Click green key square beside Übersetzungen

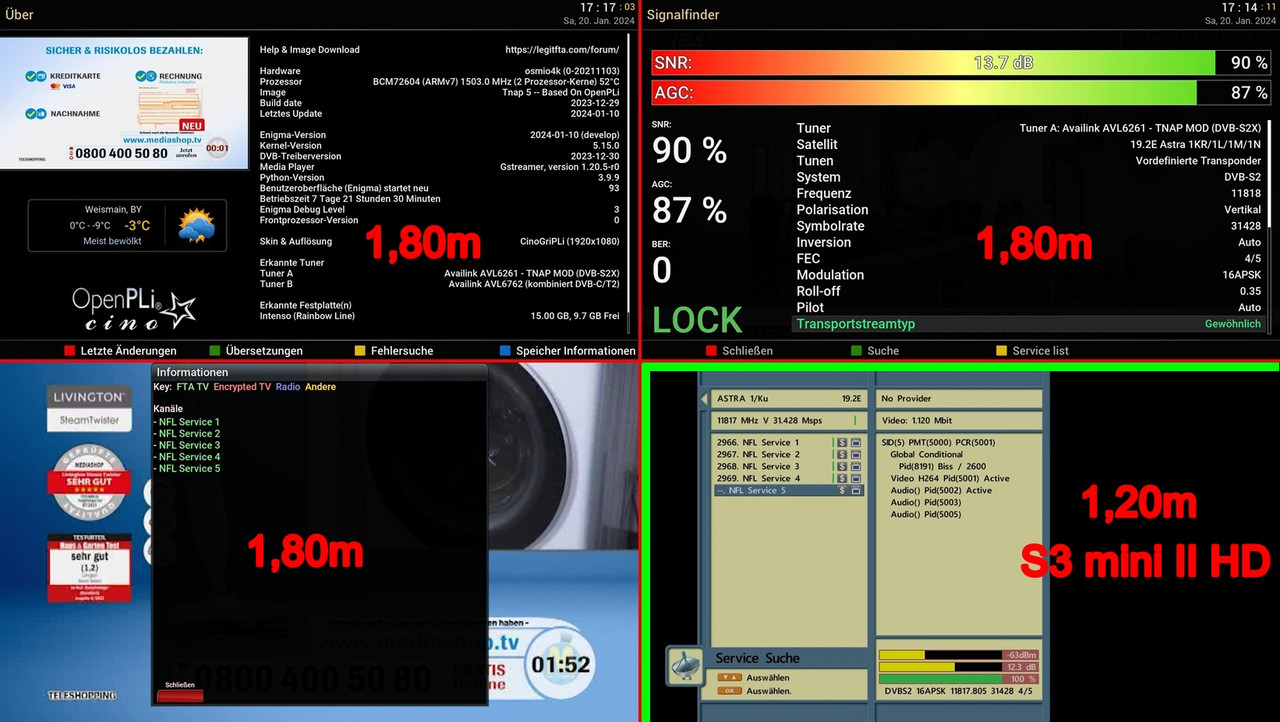215,351
